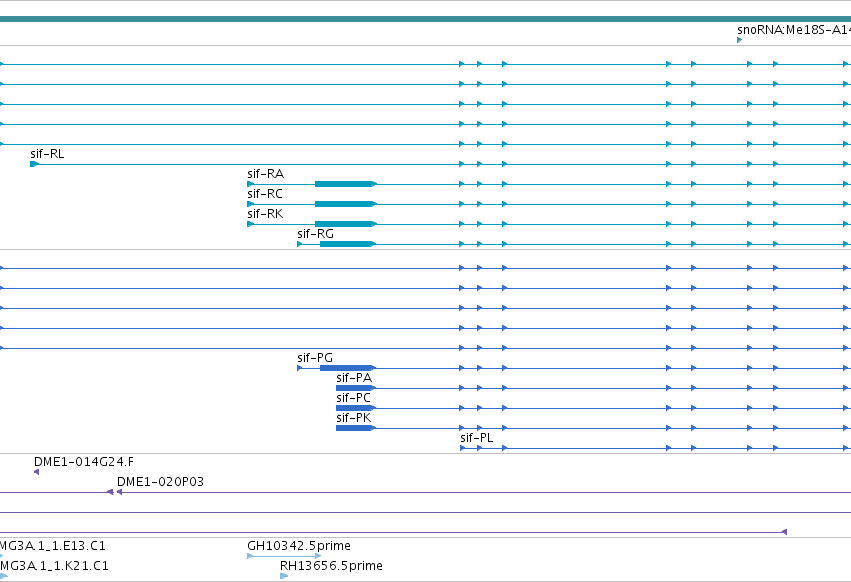Click the thick exon block of sif-RK
The height and width of the screenshot is (582, 851).
click(344, 224)
